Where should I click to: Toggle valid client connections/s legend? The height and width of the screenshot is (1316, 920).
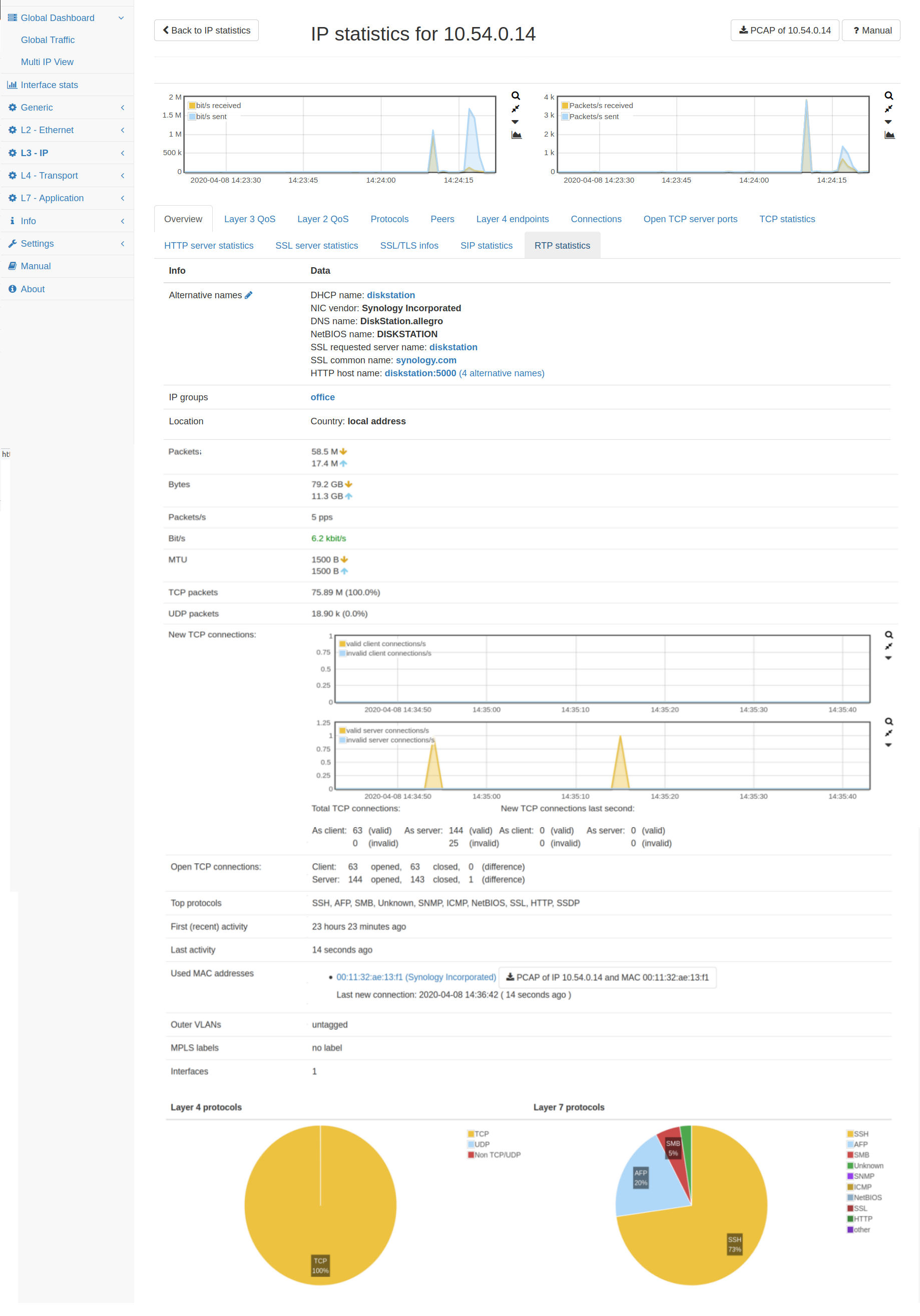coord(383,643)
